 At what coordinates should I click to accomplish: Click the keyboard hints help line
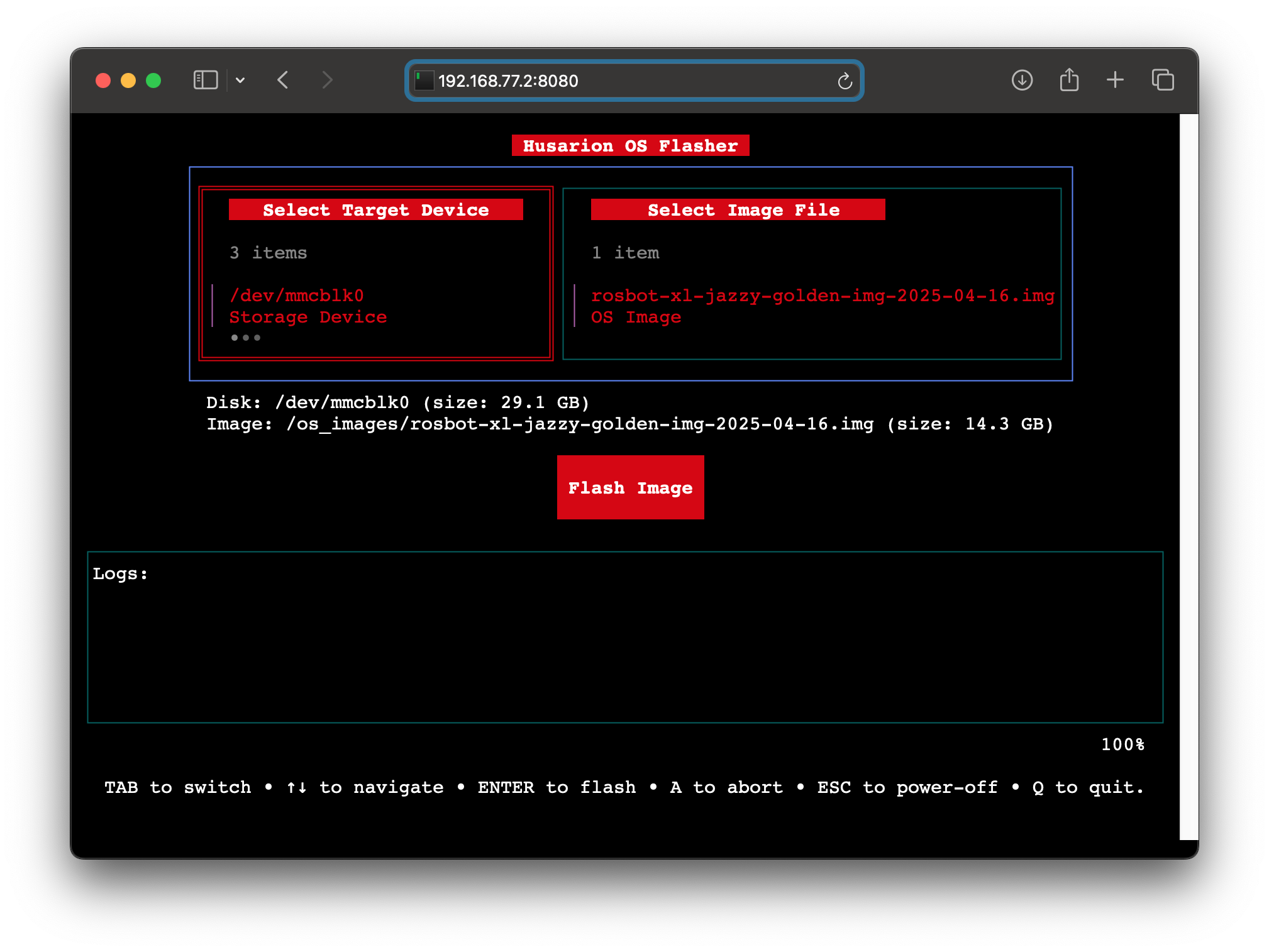[624, 787]
